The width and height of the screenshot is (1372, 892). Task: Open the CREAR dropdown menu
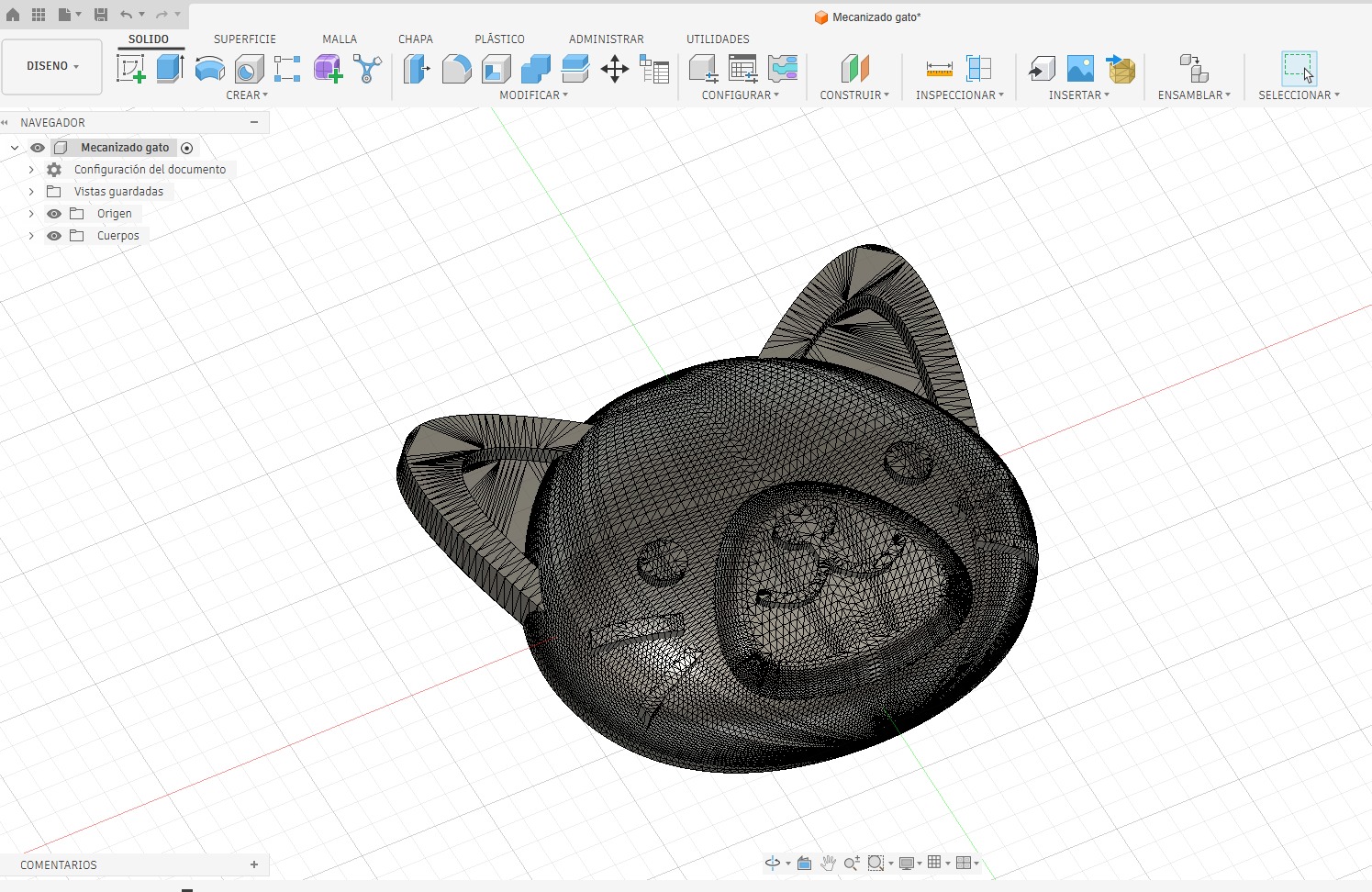247,95
